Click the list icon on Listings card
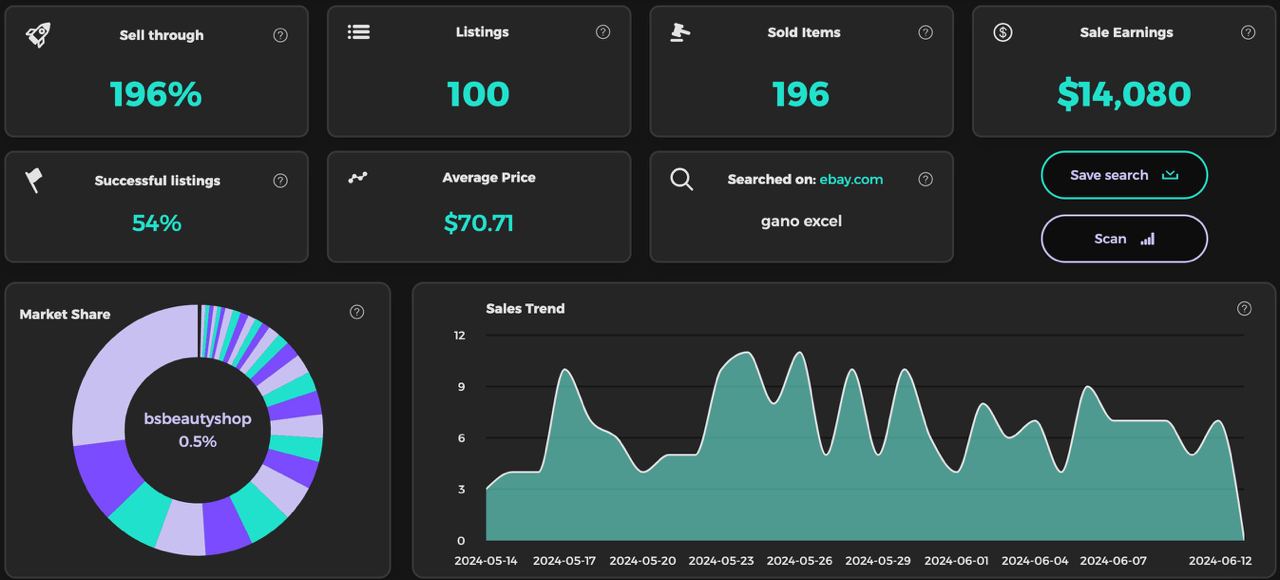 coord(359,32)
